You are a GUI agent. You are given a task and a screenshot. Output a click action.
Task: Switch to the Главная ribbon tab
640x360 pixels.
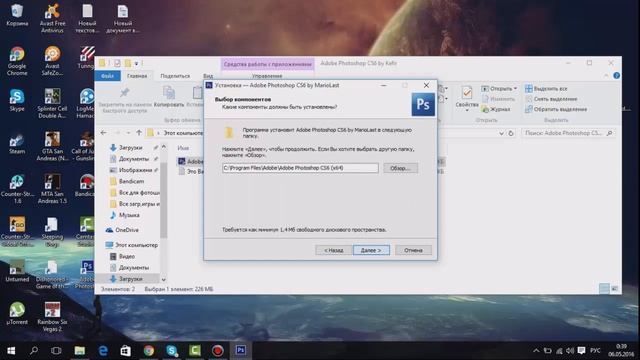[137, 76]
